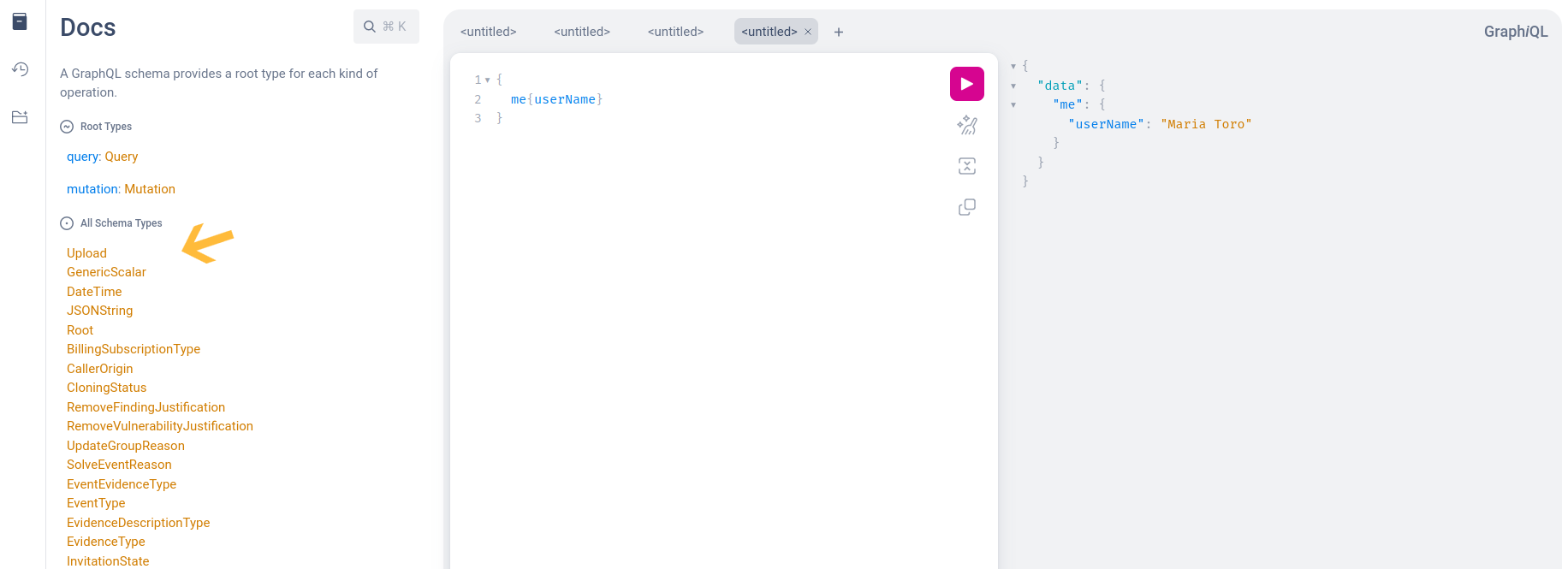Collapse the "me" object in the response
The width and height of the screenshot is (1568, 569).
(1013, 104)
